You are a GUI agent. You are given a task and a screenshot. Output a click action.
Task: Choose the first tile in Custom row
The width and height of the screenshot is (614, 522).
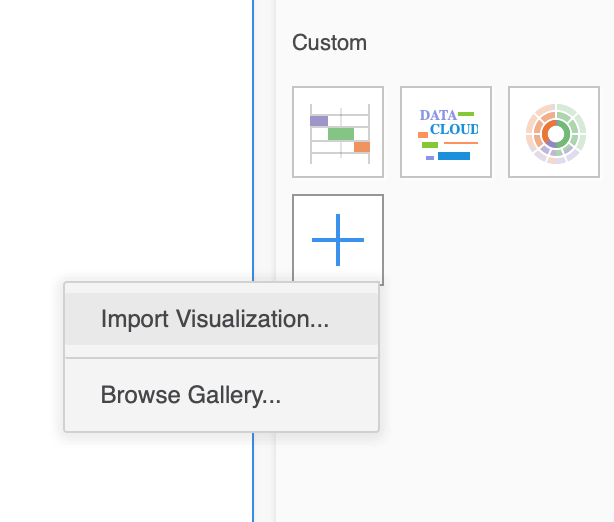338,132
